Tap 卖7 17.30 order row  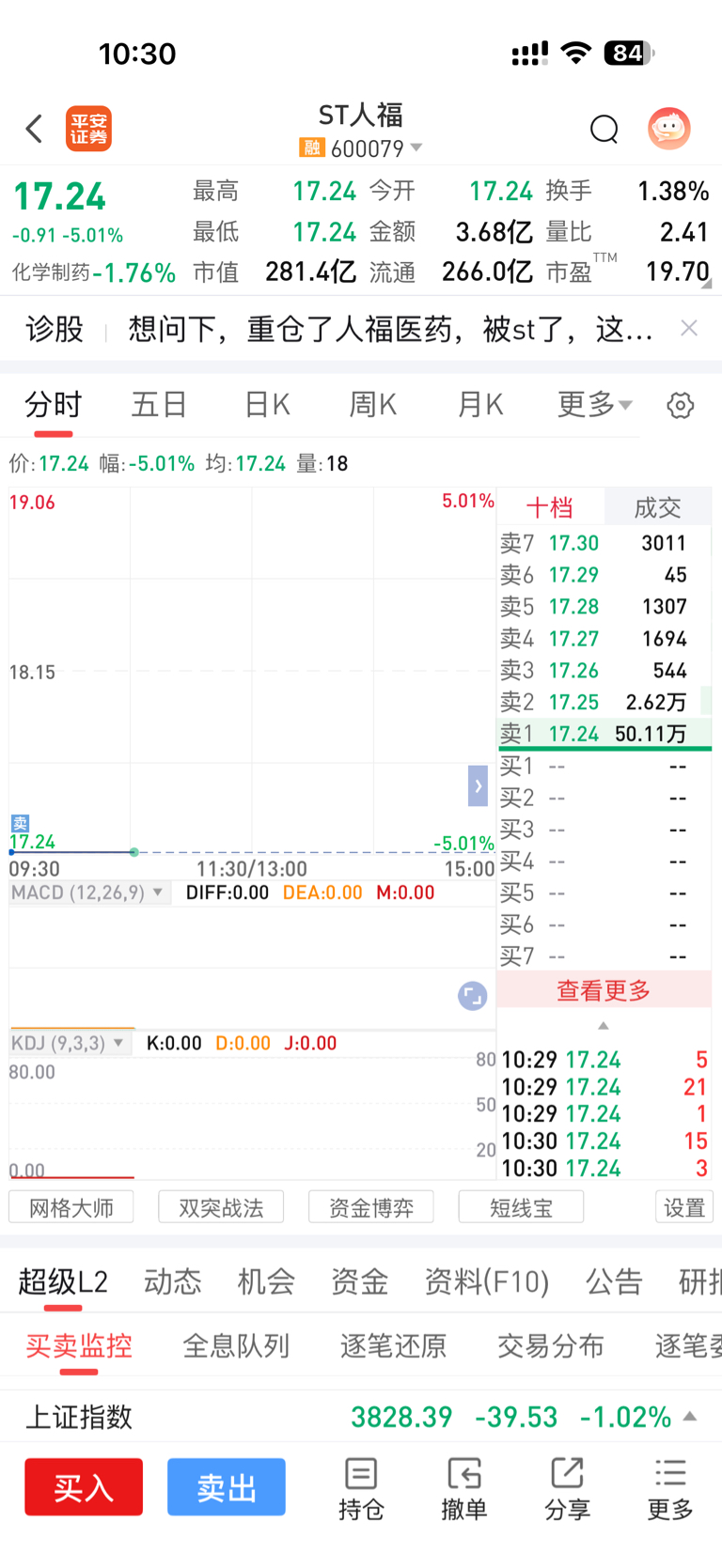tap(604, 543)
